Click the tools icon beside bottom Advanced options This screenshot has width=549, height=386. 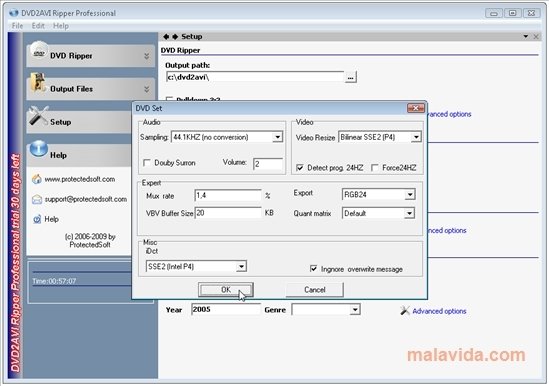[x=405, y=310]
